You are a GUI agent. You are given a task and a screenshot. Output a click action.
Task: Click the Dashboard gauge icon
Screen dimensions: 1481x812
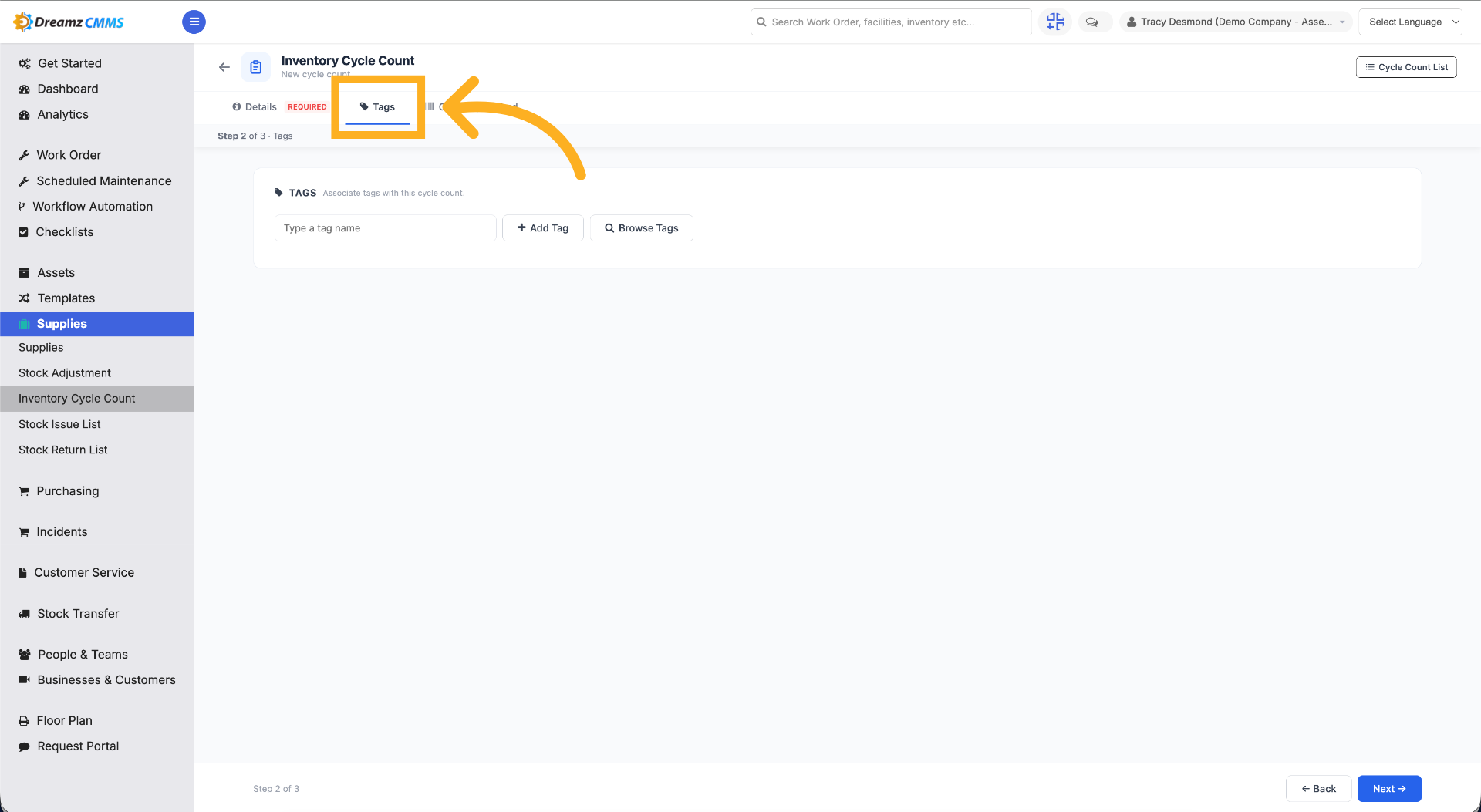tap(24, 89)
